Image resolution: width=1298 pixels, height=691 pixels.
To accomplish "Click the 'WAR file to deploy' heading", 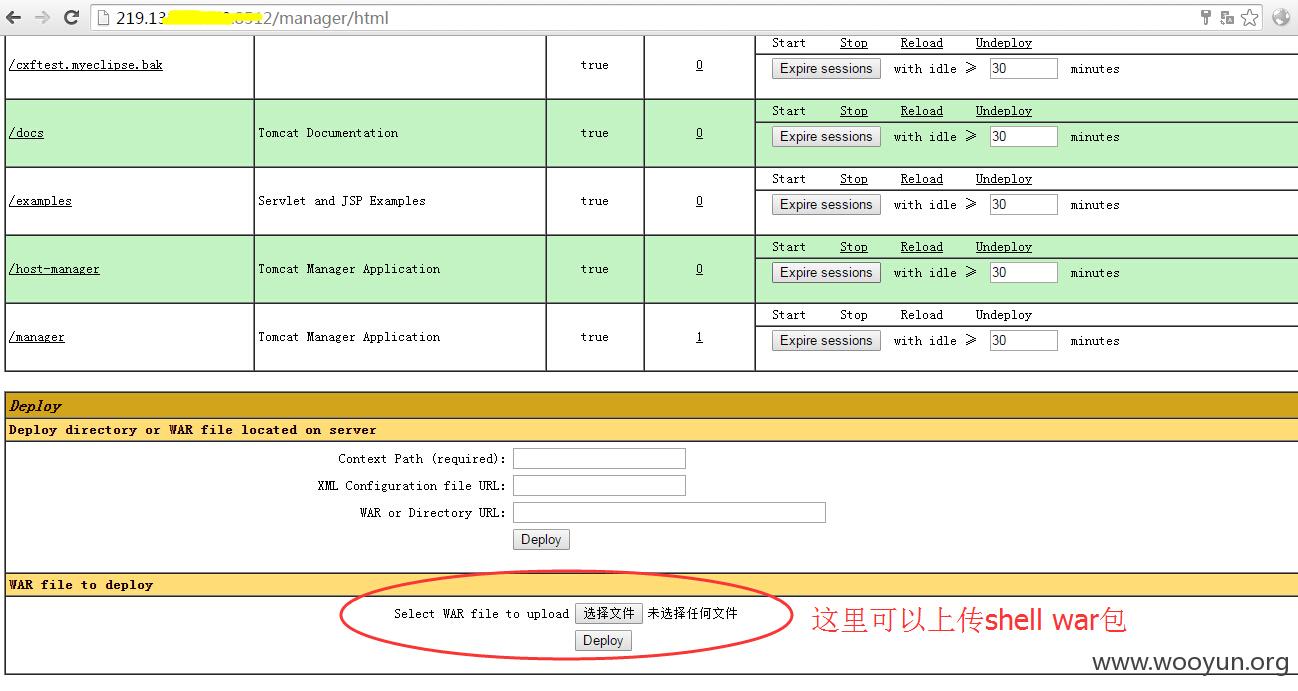I will click(81, 585).
